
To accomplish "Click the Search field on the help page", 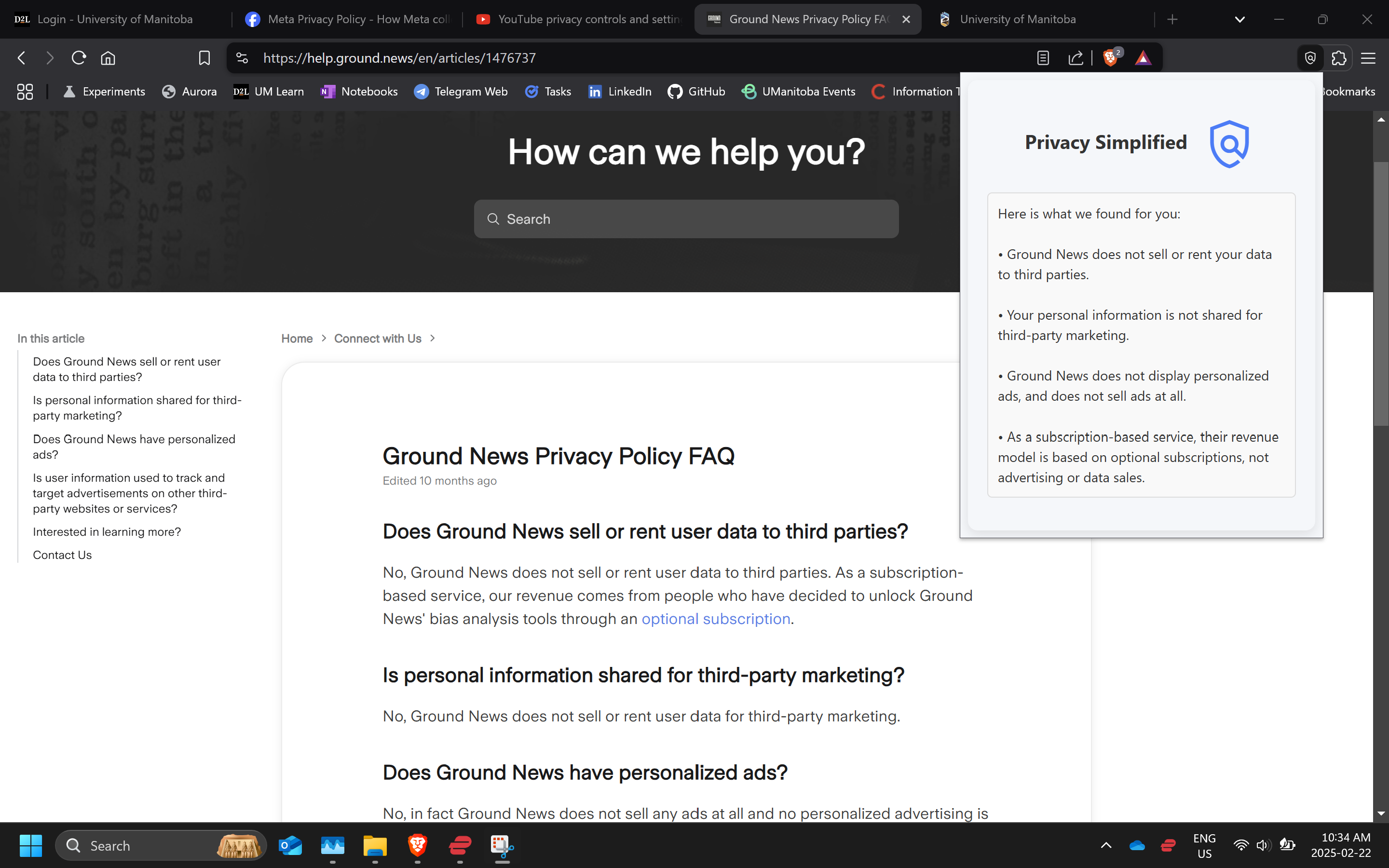I will coord(685,219).
